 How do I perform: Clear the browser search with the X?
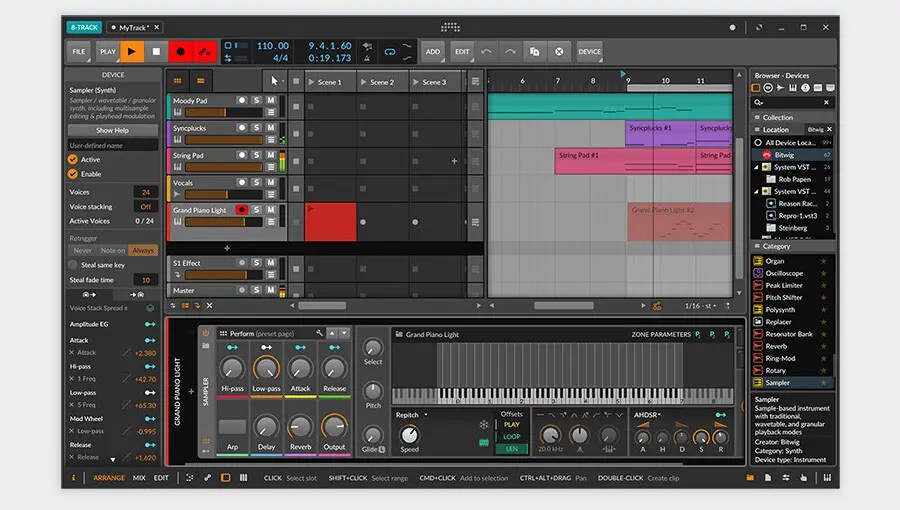826,102
